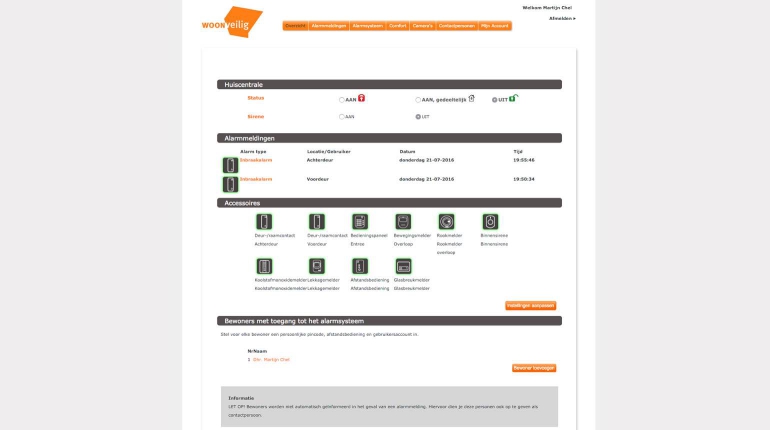Viewport: 770px width, 430px height.
Task: Turn the Sirene AAN
Action: [x=342, y=117]
